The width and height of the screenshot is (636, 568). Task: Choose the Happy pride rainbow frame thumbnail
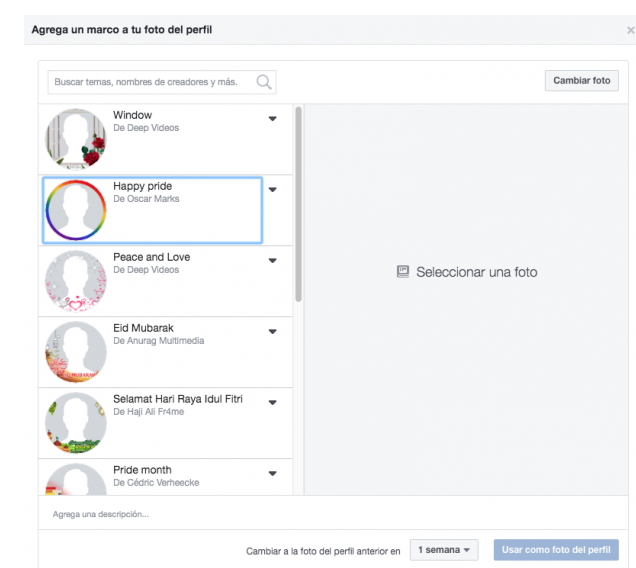[x=75, y=210]
